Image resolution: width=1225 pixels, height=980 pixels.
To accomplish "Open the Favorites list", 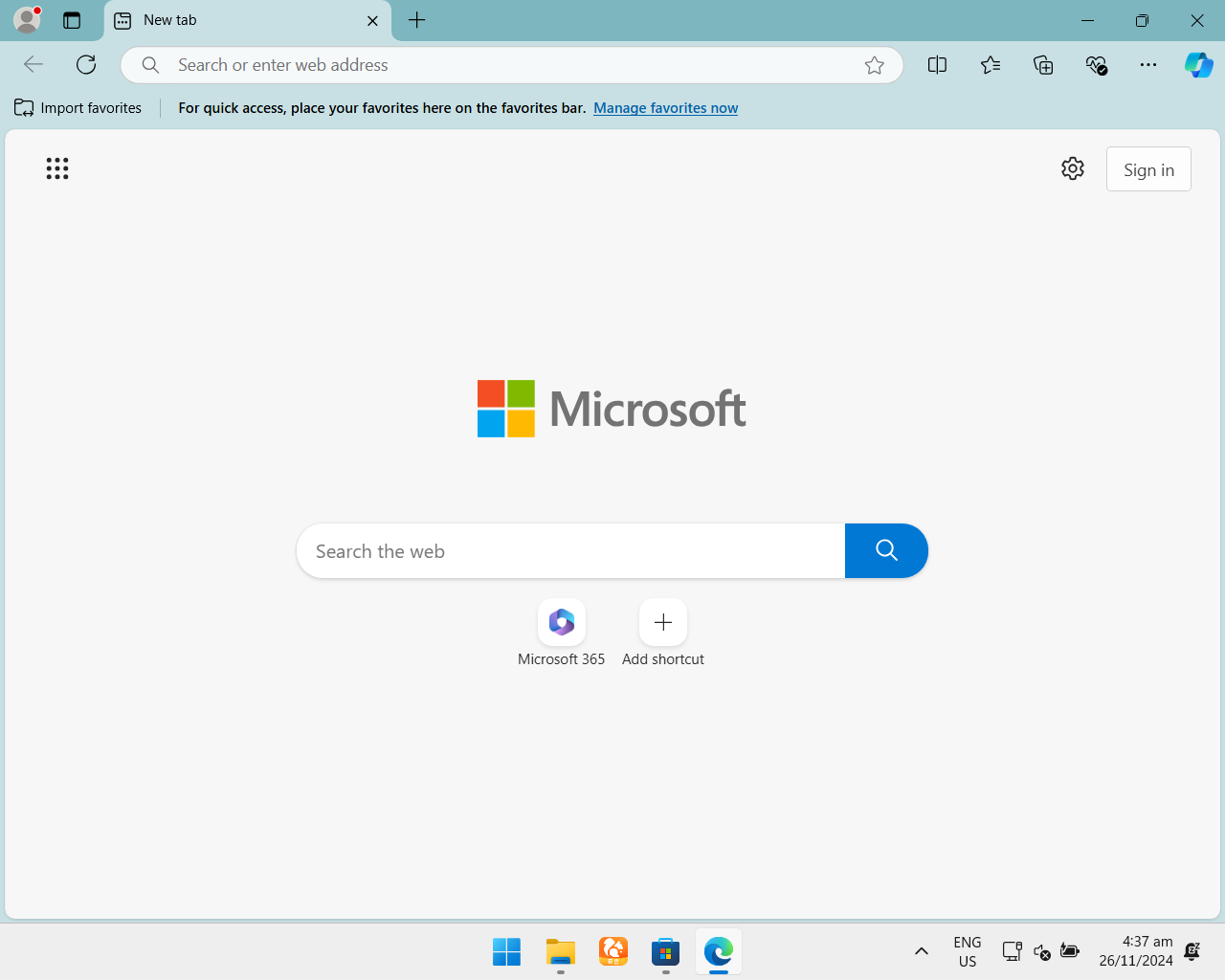I will point(991,64).
